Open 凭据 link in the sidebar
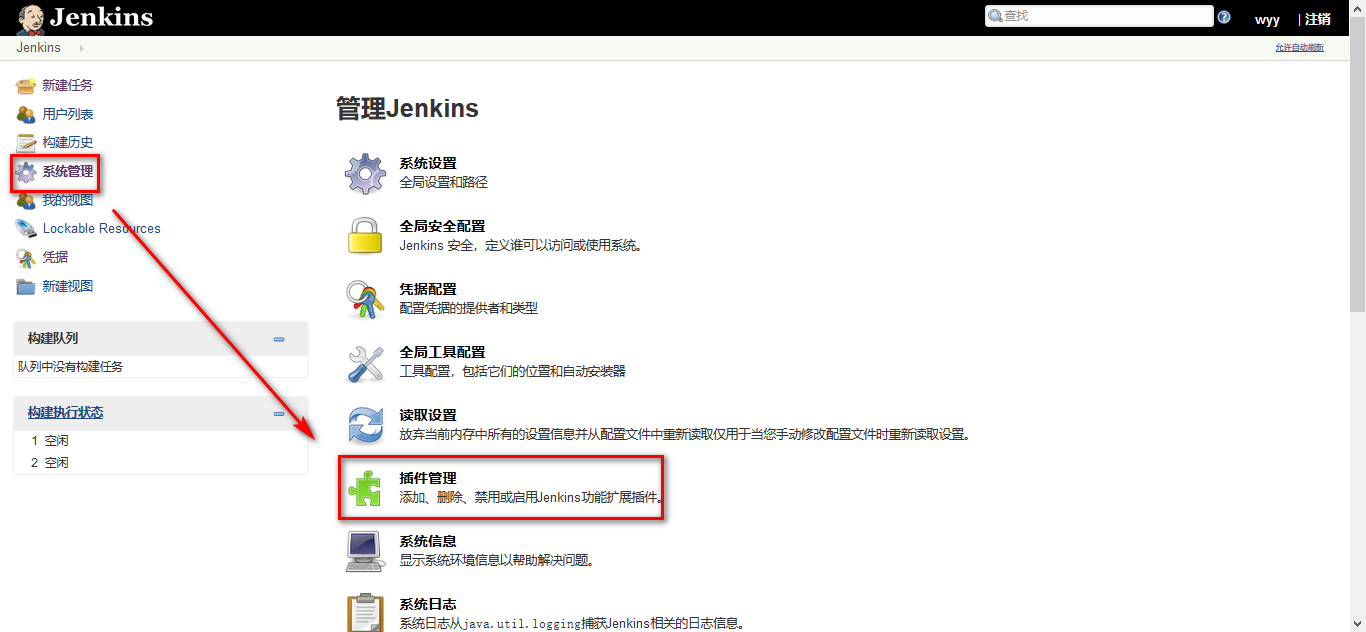Image resolution: width=1366 pixels, height=632 pixels. pyautogui.click(x=55, y=257)
